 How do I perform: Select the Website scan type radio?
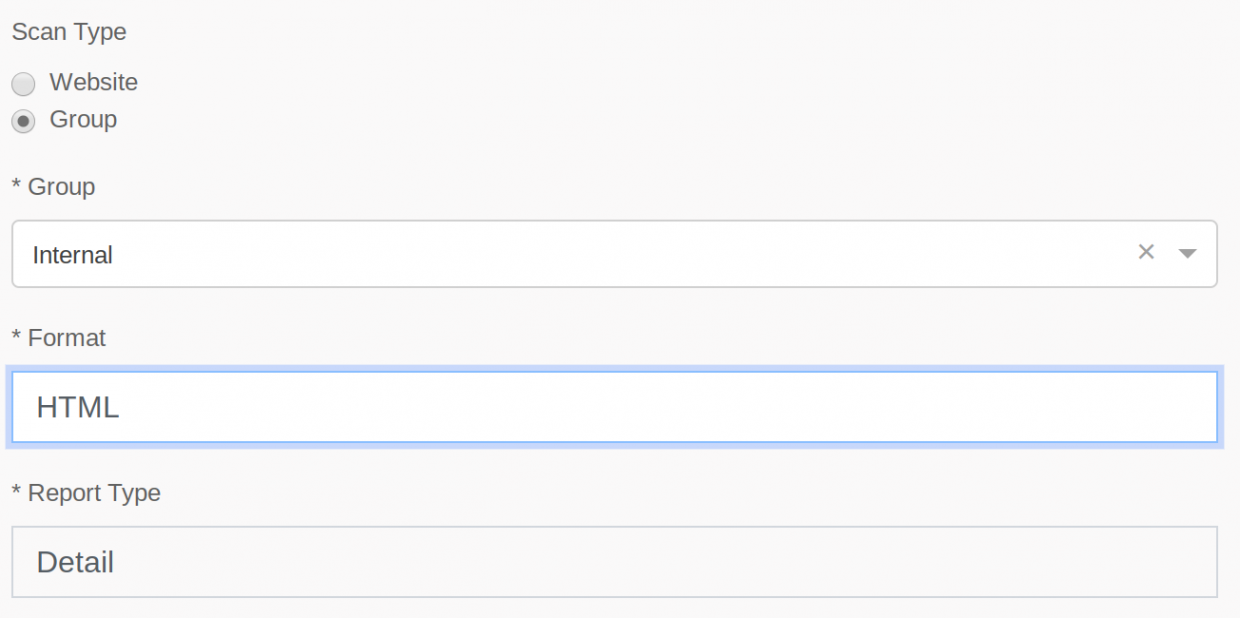pos(23,83)
